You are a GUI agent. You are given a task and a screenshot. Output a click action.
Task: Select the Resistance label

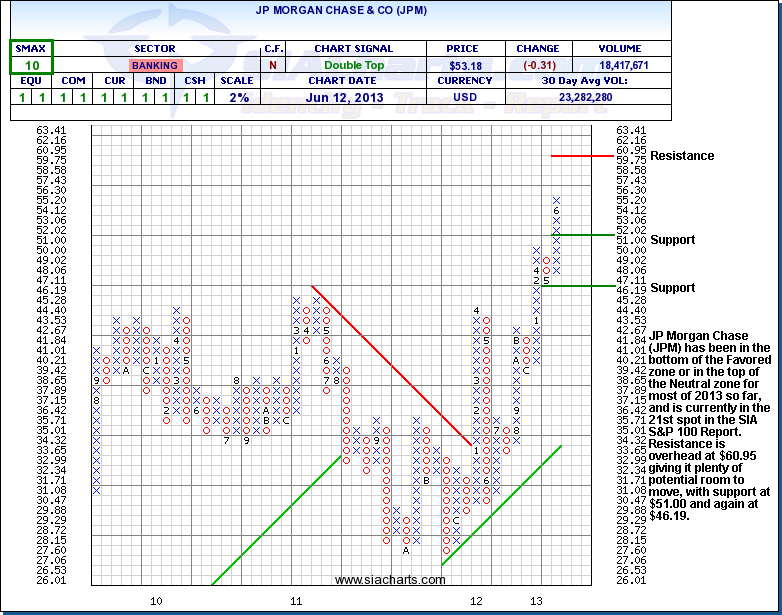(682, 155)
